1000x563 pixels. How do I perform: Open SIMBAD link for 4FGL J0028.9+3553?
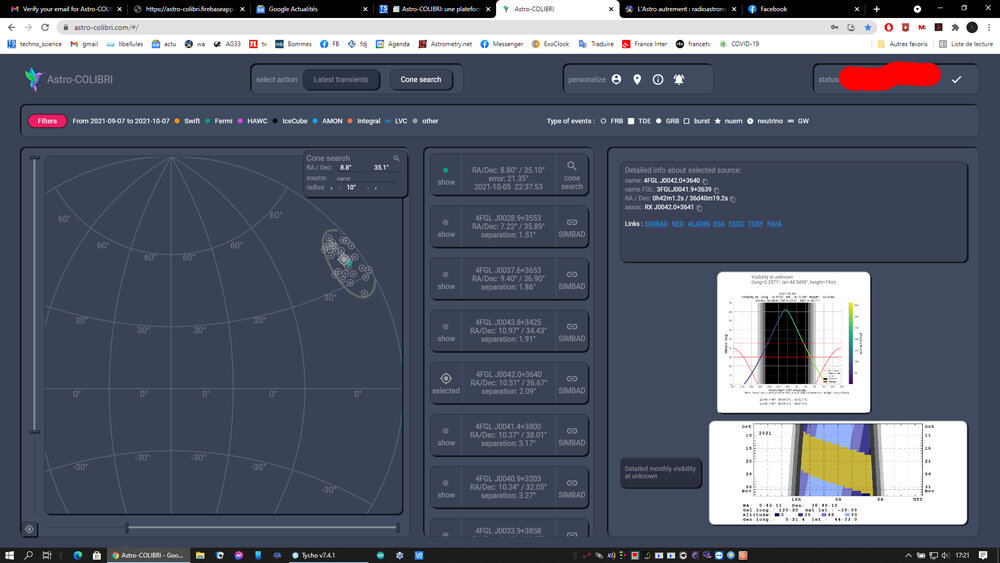tap(571, 227)
